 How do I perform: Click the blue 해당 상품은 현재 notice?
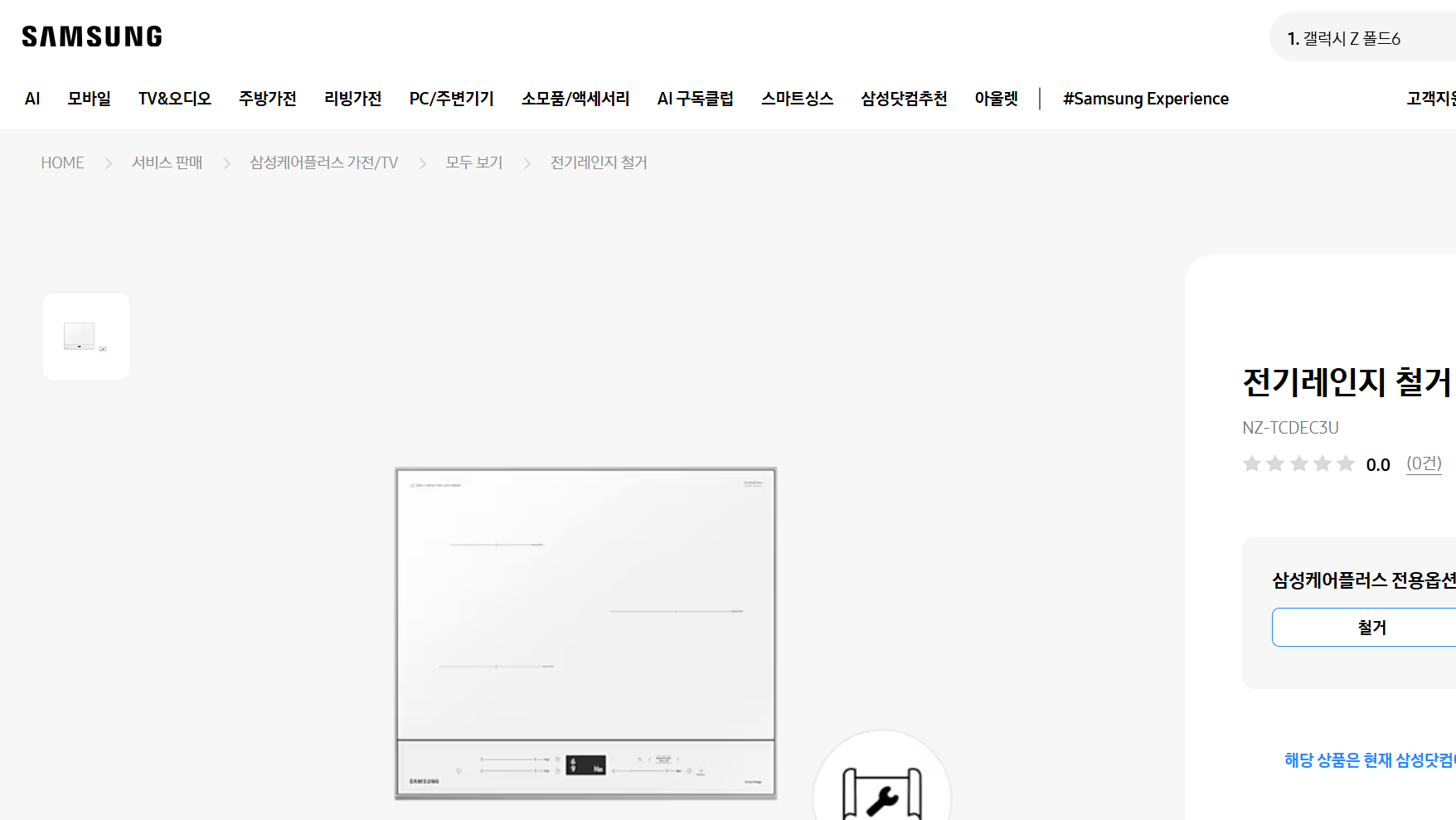pyautogui.click(x=1370, y=760)
